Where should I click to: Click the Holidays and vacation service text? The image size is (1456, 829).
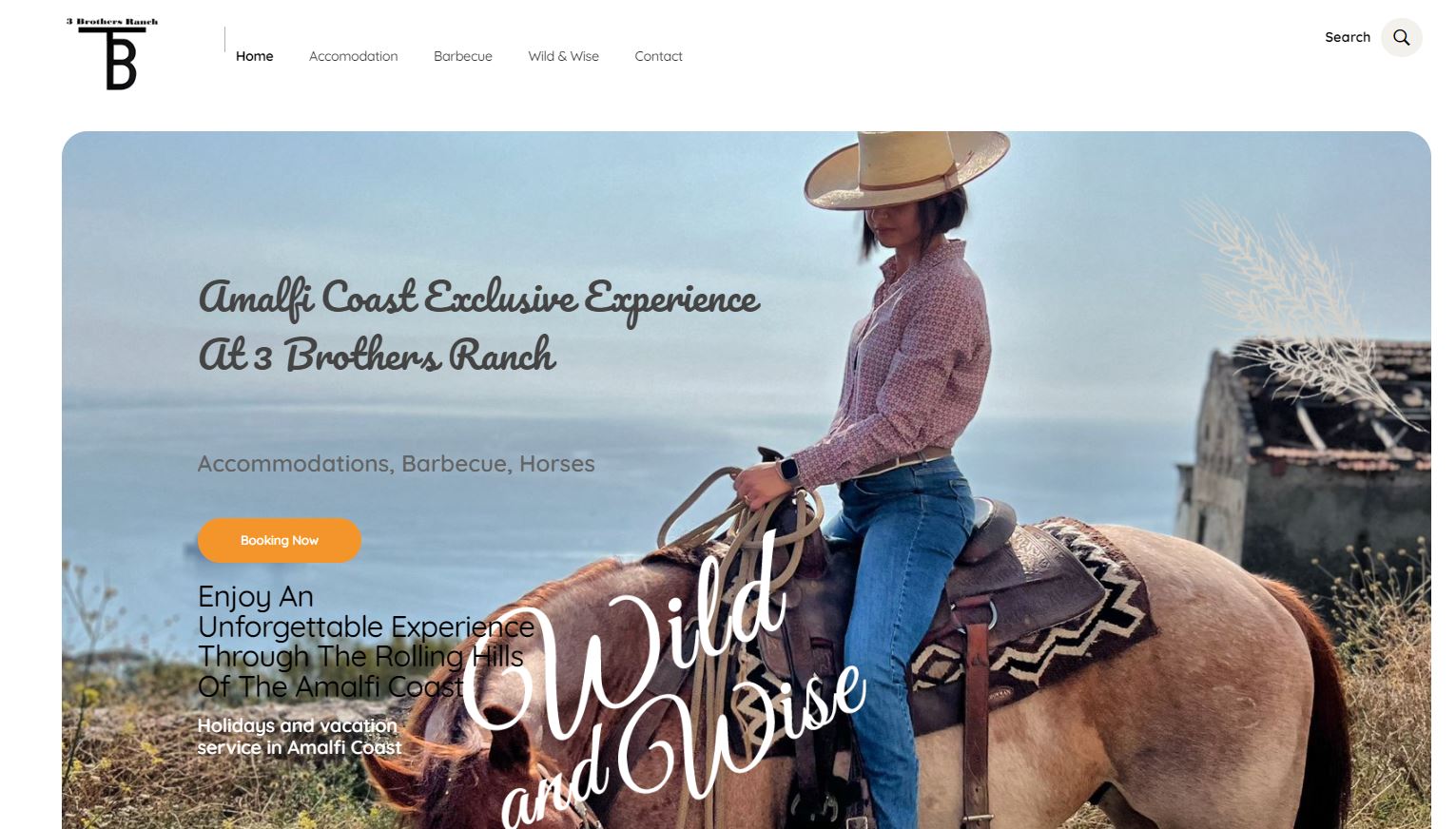299,736
